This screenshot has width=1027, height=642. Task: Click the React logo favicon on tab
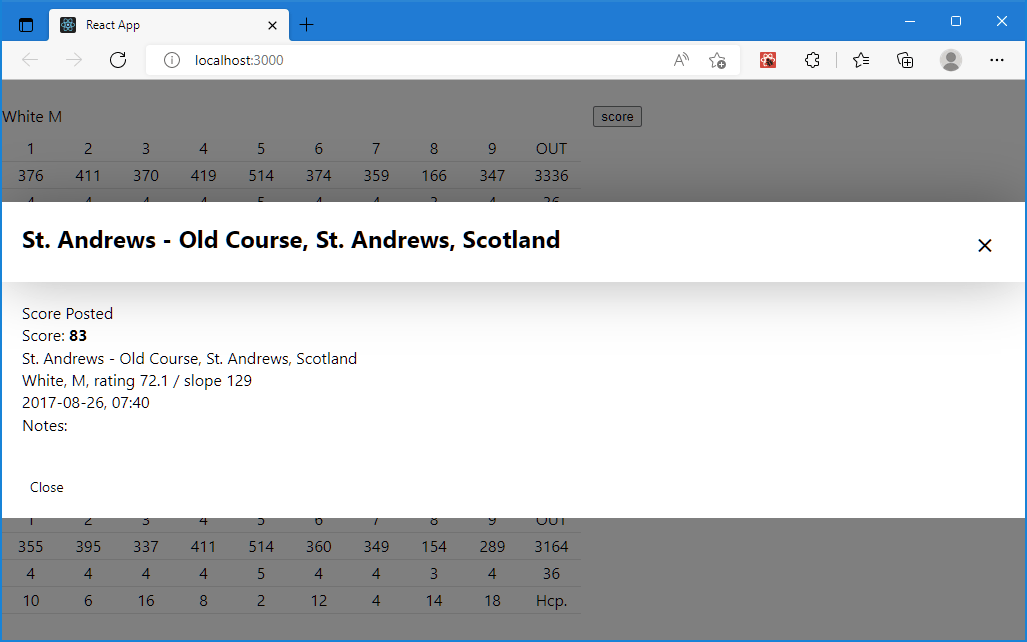pos(68,25)
